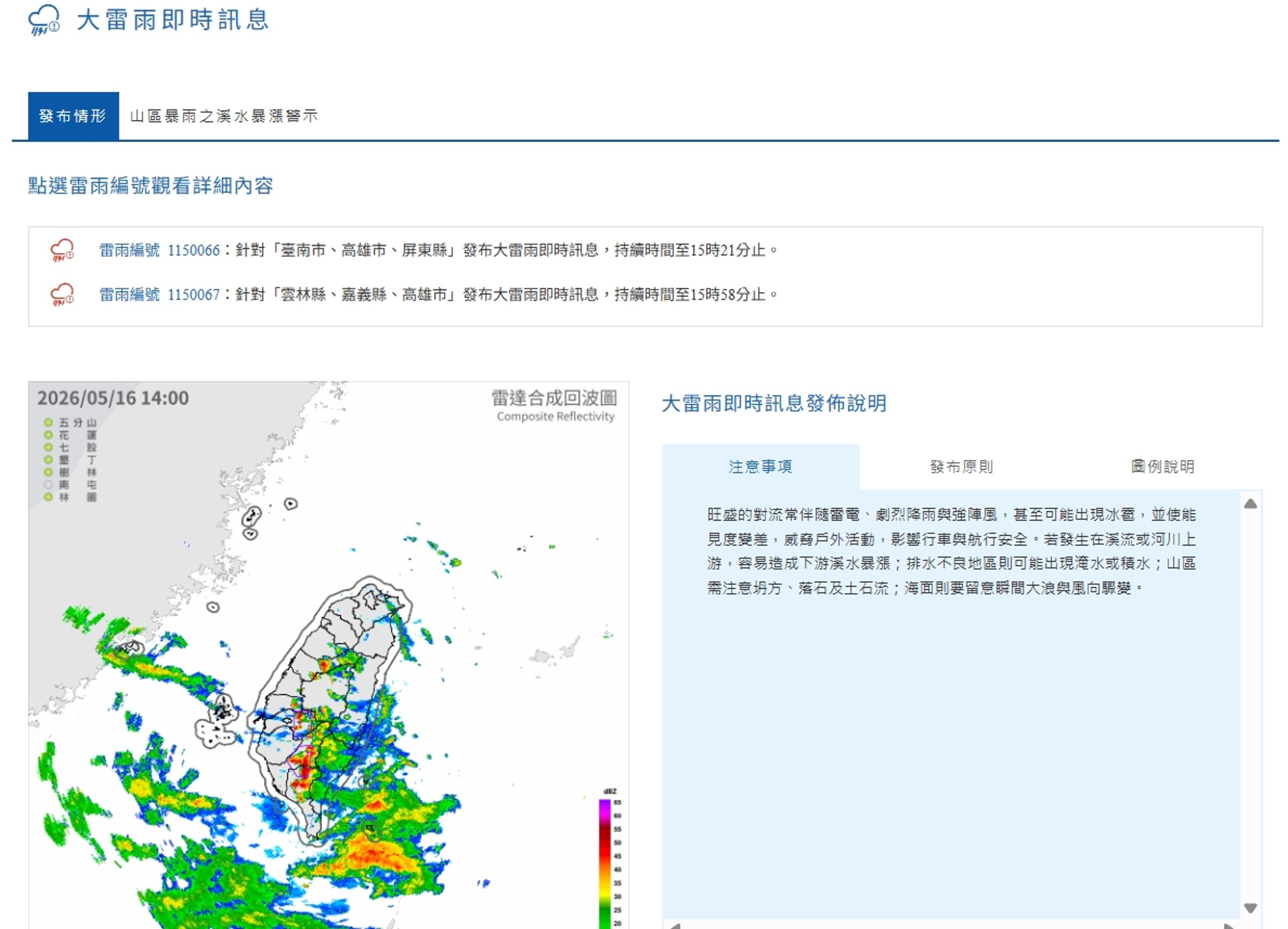Click the text 持續時間至15時21分止
Image resolution: width=1288 pixels, height=929 pixels.
(690, 251)
